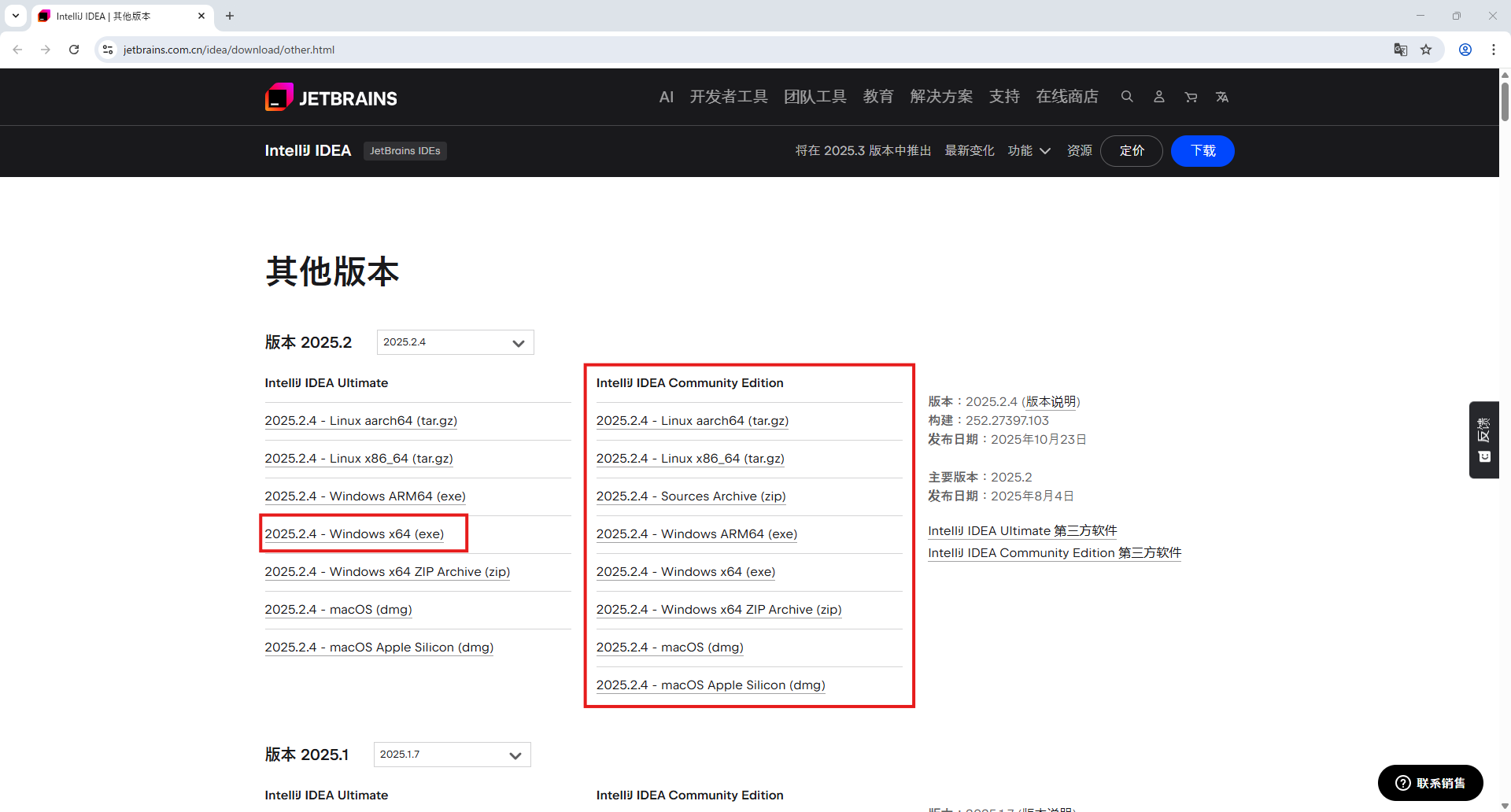Click the build number 252.27397.103 text
Image resolution: width=1511 pixels, height=812 pixels.
pyautogui.click(x=1007, y=421)
